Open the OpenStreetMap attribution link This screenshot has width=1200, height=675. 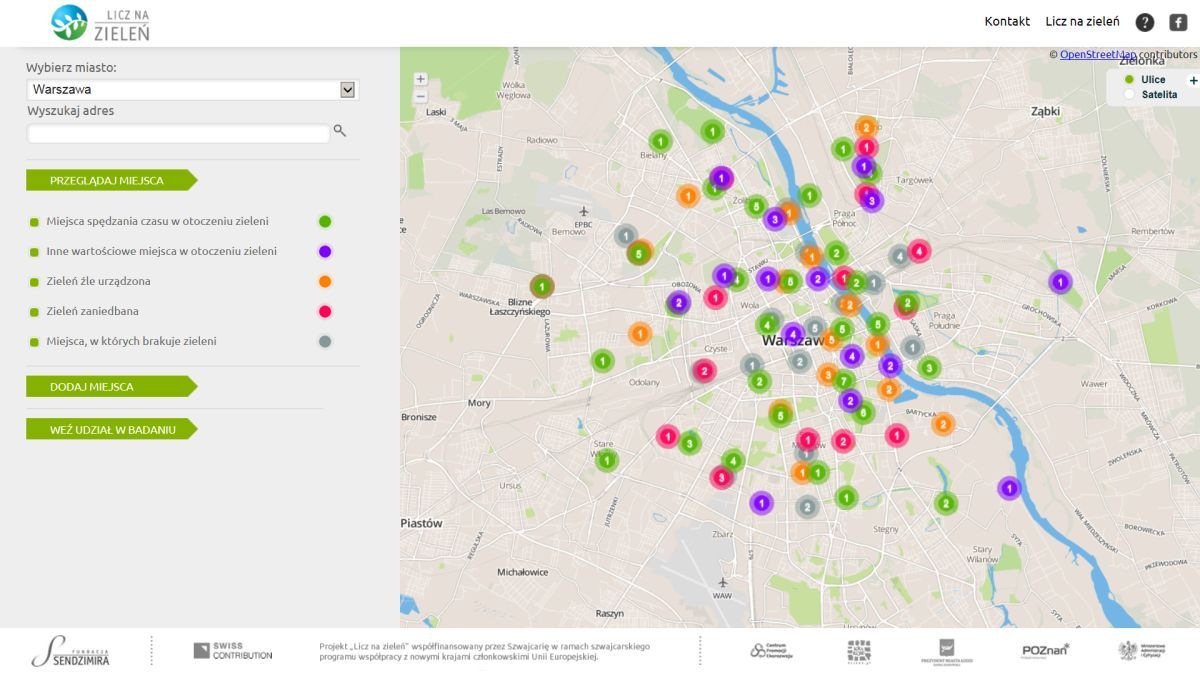click(x=1098, y=54)
